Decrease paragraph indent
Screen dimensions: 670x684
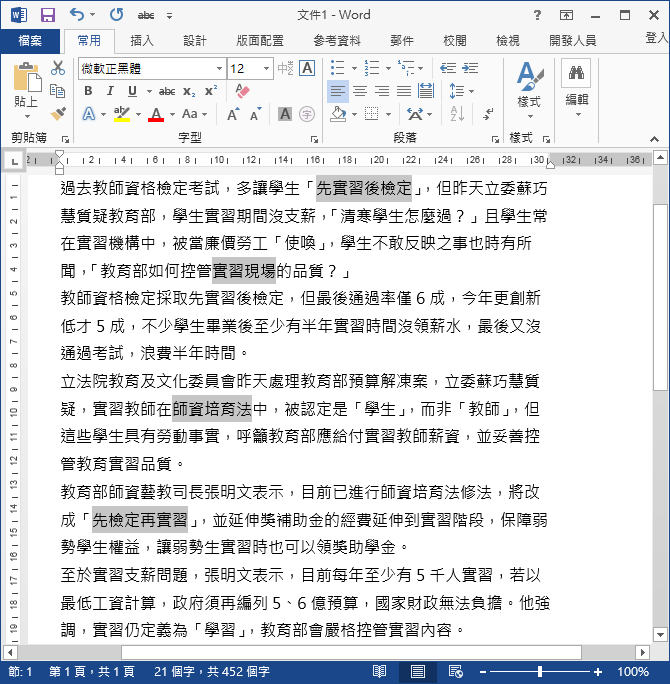pyautogui.click(x=448, y=68)
